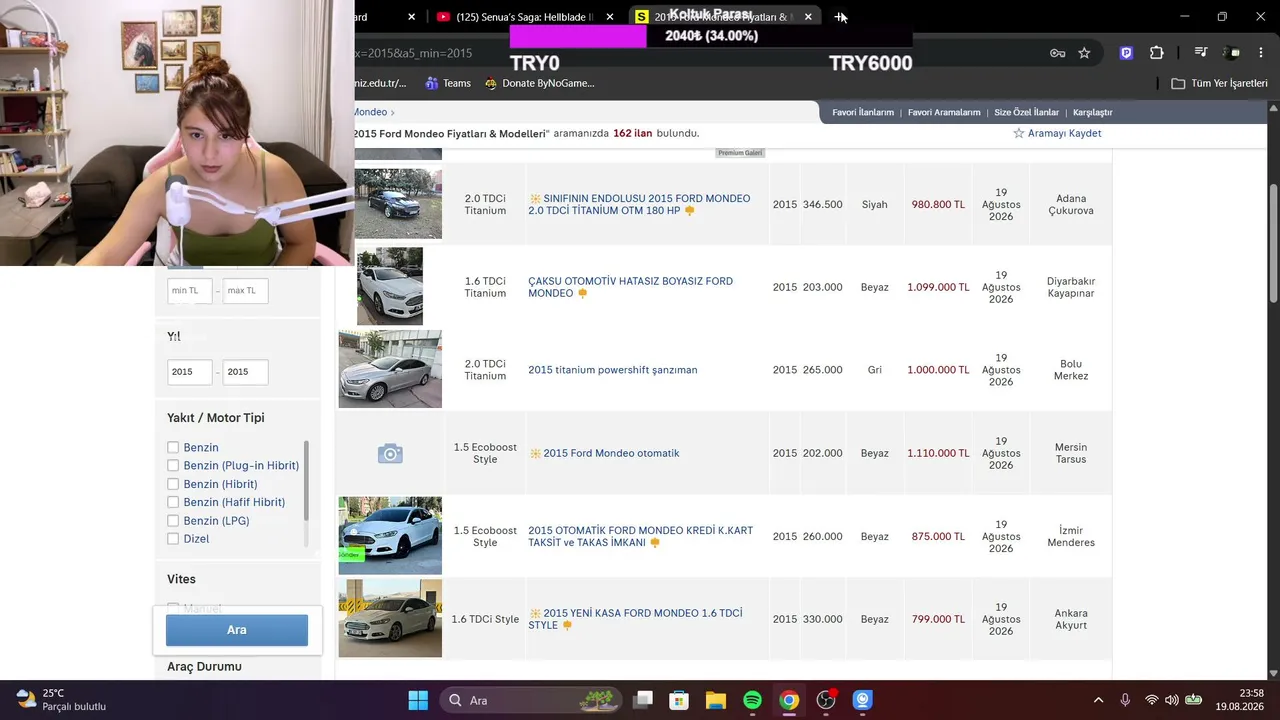The image size is (1280, 720).
Task: Open the white Mondeo thumbnail from Ankara Akyurt
Action: tap(390, 618)
